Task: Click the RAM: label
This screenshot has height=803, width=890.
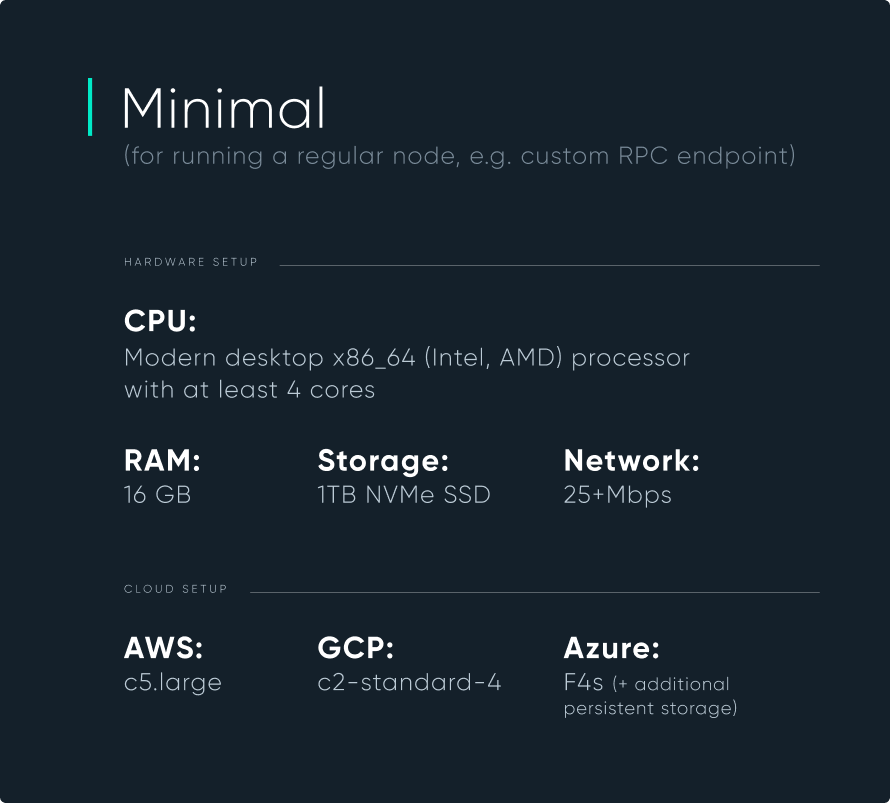Action: pyautogui.click(x=162, y=460)
